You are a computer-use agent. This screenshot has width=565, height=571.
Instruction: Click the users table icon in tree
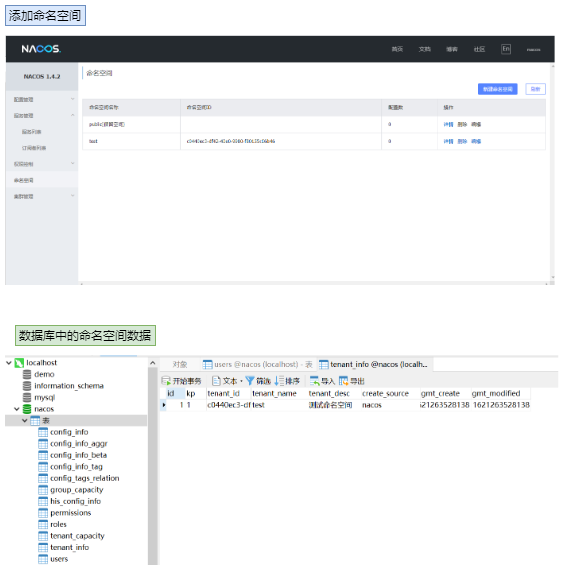[x=43, y=559]
